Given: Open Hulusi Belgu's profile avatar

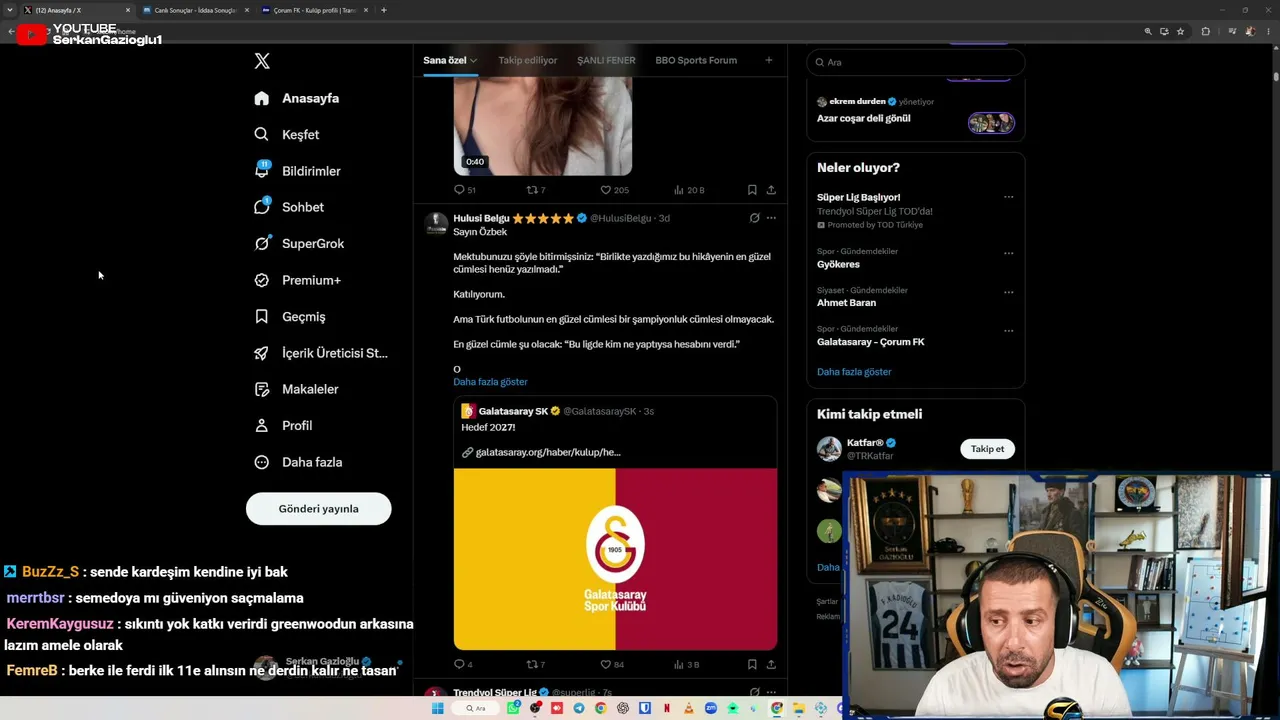Looking at the screenshot, I should 436,224.
